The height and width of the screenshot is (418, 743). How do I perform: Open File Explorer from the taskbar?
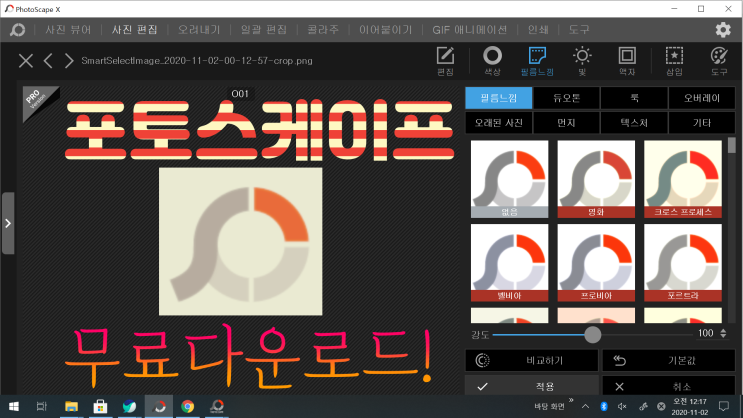[x=71, y=406]
